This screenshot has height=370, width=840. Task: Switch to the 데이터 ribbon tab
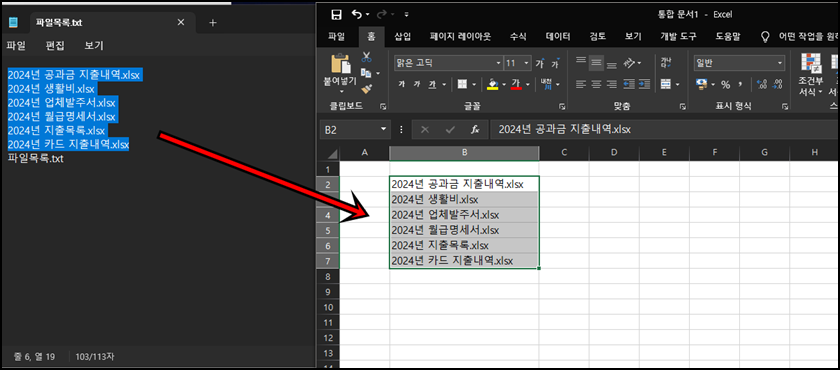click(x=558, y=36)
